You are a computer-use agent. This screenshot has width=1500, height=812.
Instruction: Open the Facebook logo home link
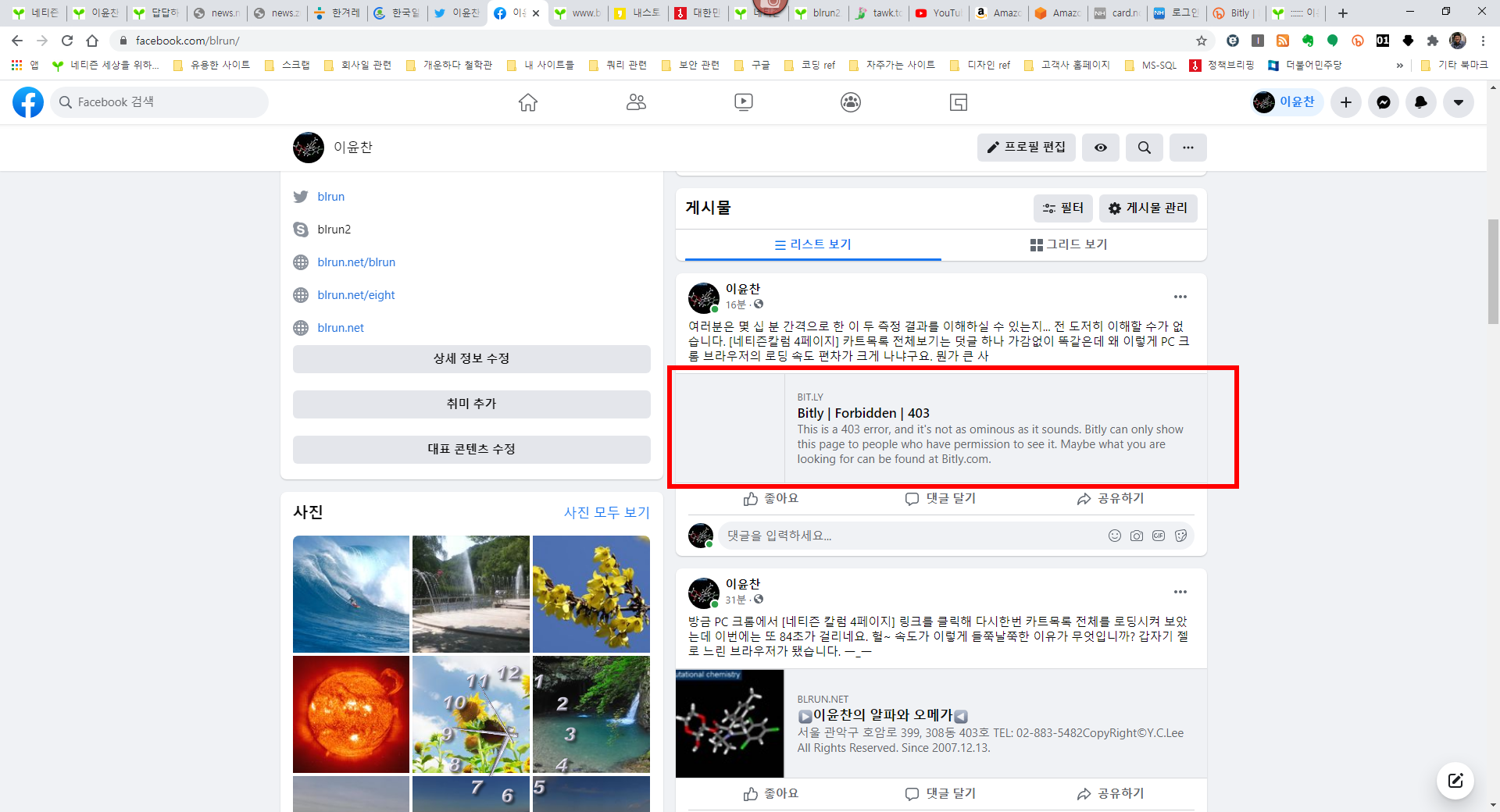pos(28,102)
